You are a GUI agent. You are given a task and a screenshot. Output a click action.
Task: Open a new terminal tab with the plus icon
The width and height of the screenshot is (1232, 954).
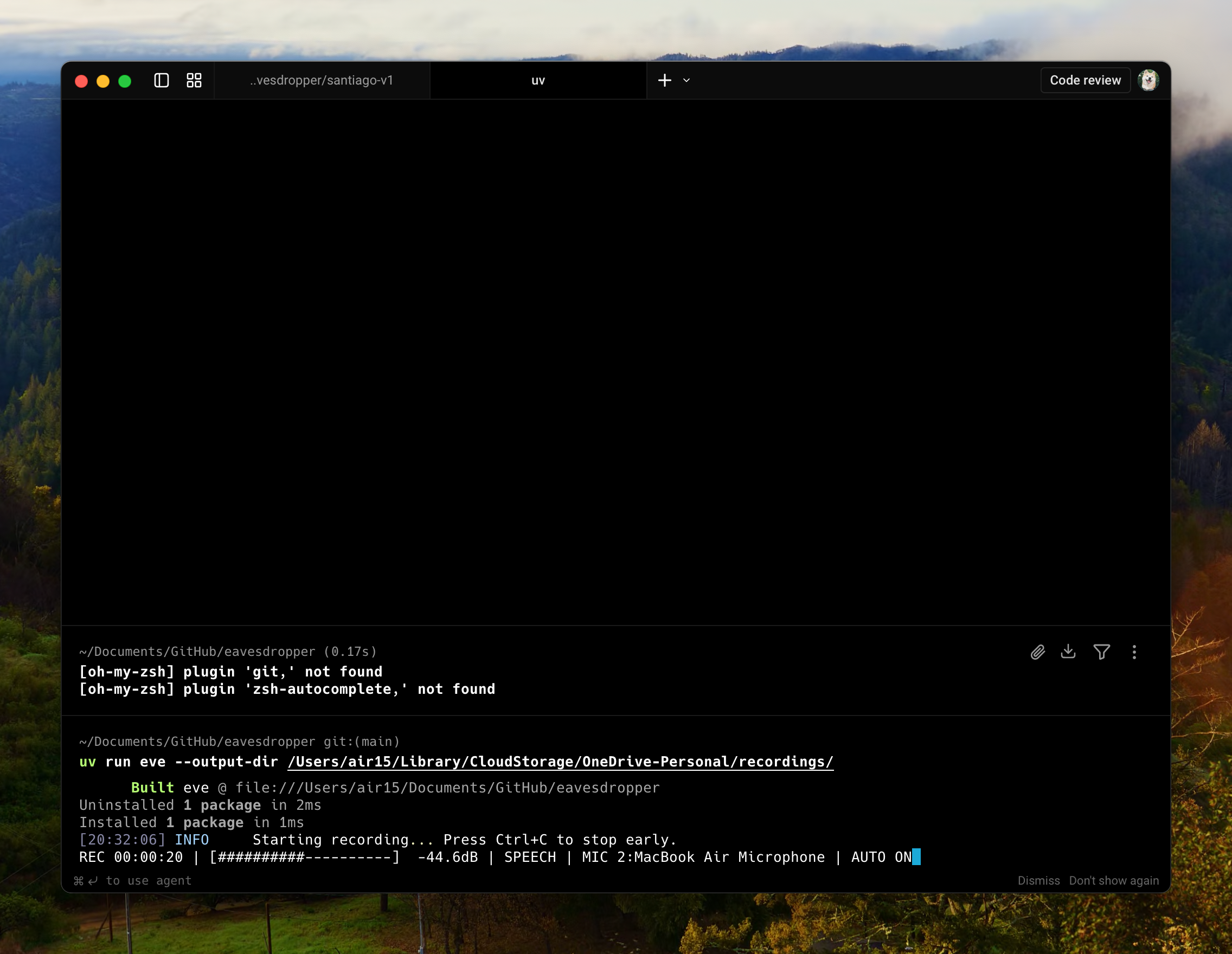[664, 81]
